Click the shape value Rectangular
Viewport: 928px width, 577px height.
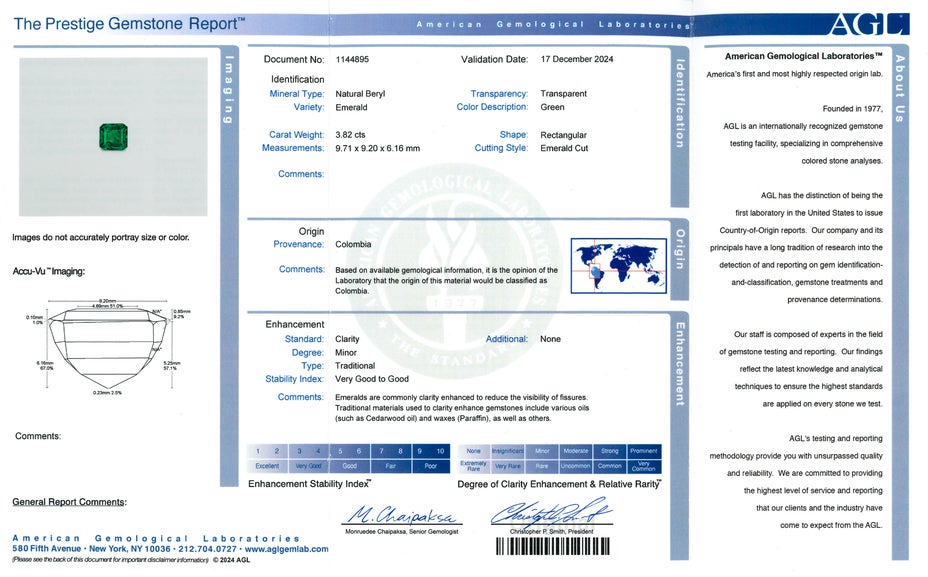click(563, 135)
